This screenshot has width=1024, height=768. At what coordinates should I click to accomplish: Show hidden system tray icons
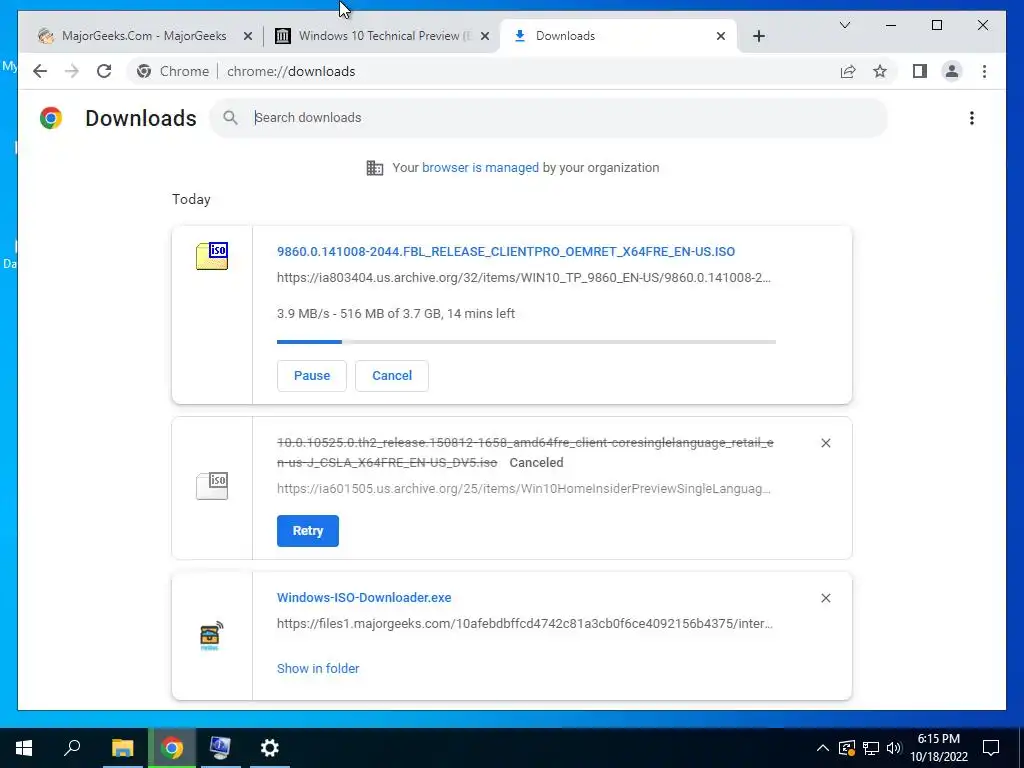pyautogui.click(x=823, y=748)
